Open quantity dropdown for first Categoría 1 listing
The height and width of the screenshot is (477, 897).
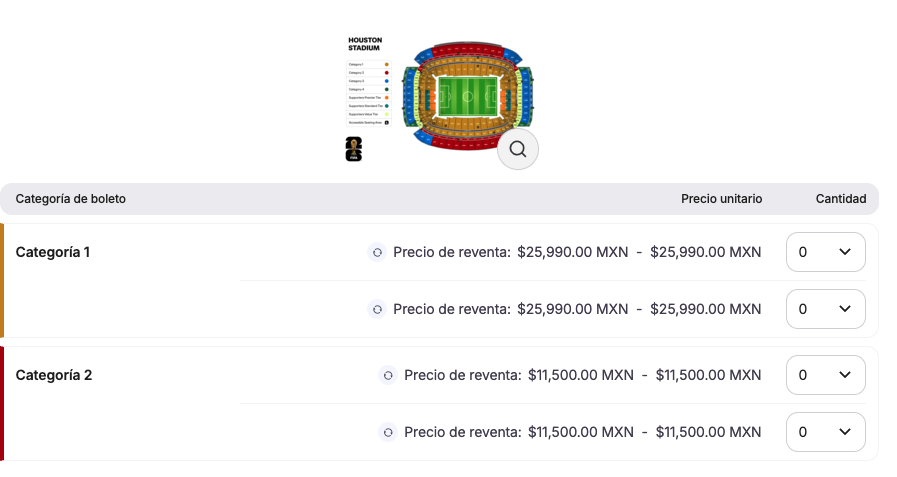[826, 253]
